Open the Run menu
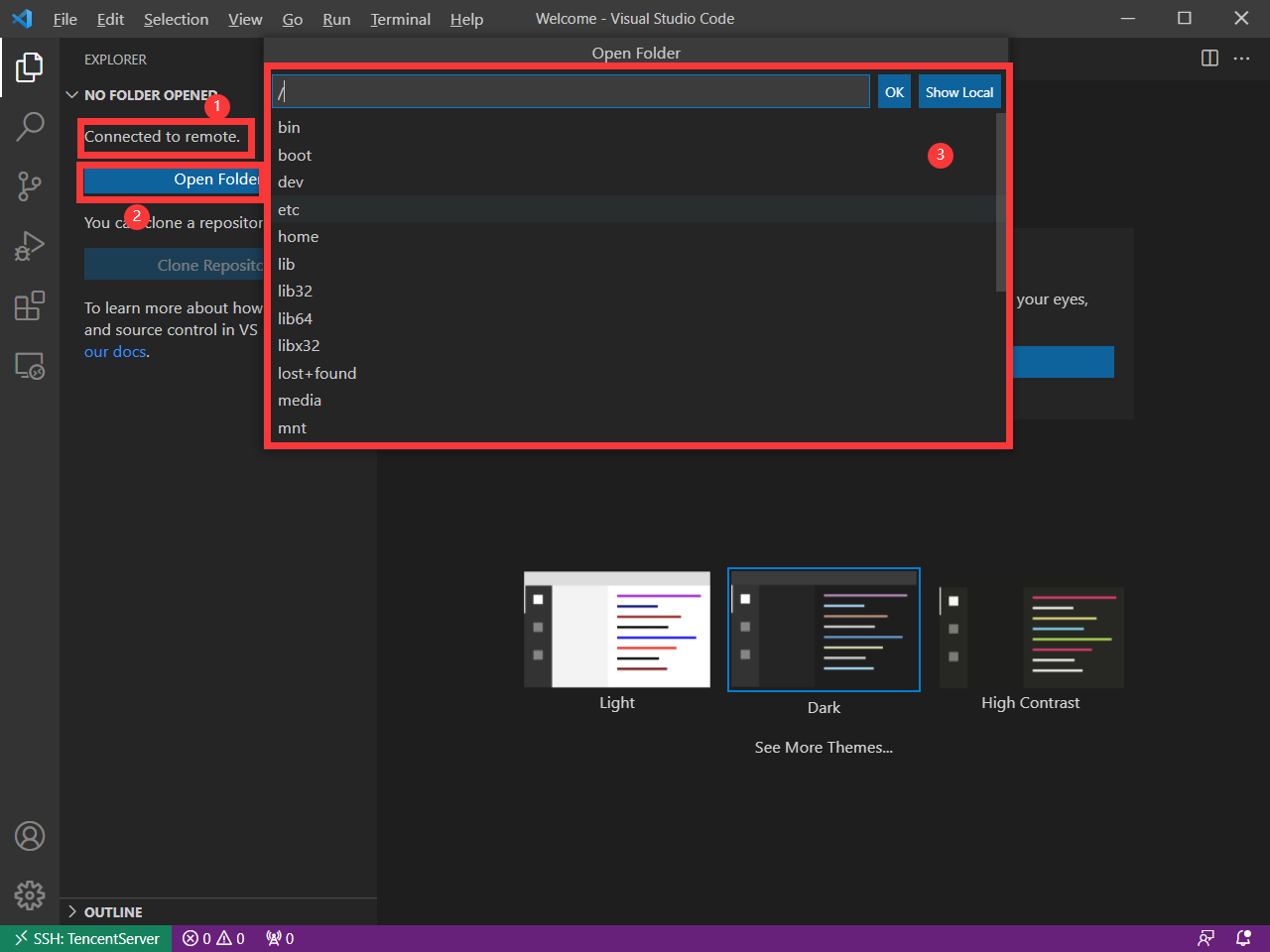Viewport: 1270px width, 952px height. point(336,19)
